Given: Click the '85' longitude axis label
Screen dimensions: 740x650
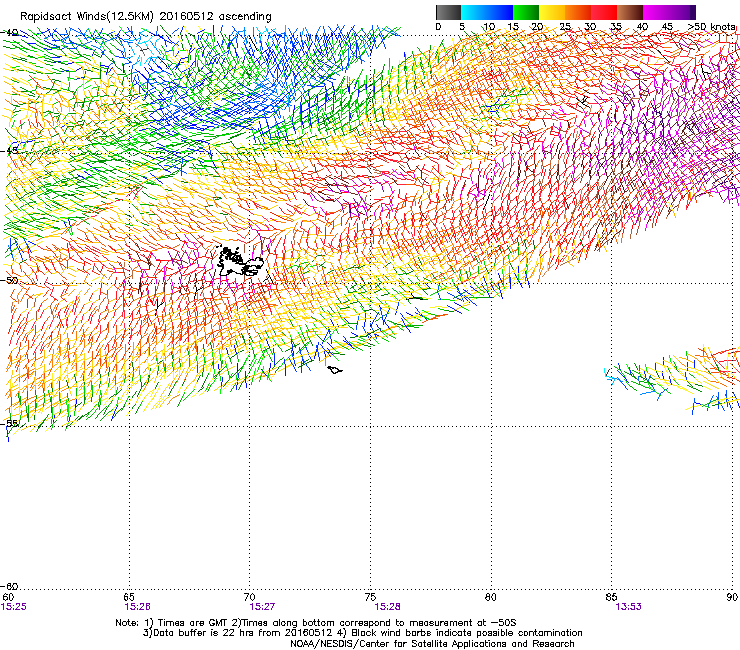Looking at the screenshot, I should pyautogui.click(x=611, y=597).
